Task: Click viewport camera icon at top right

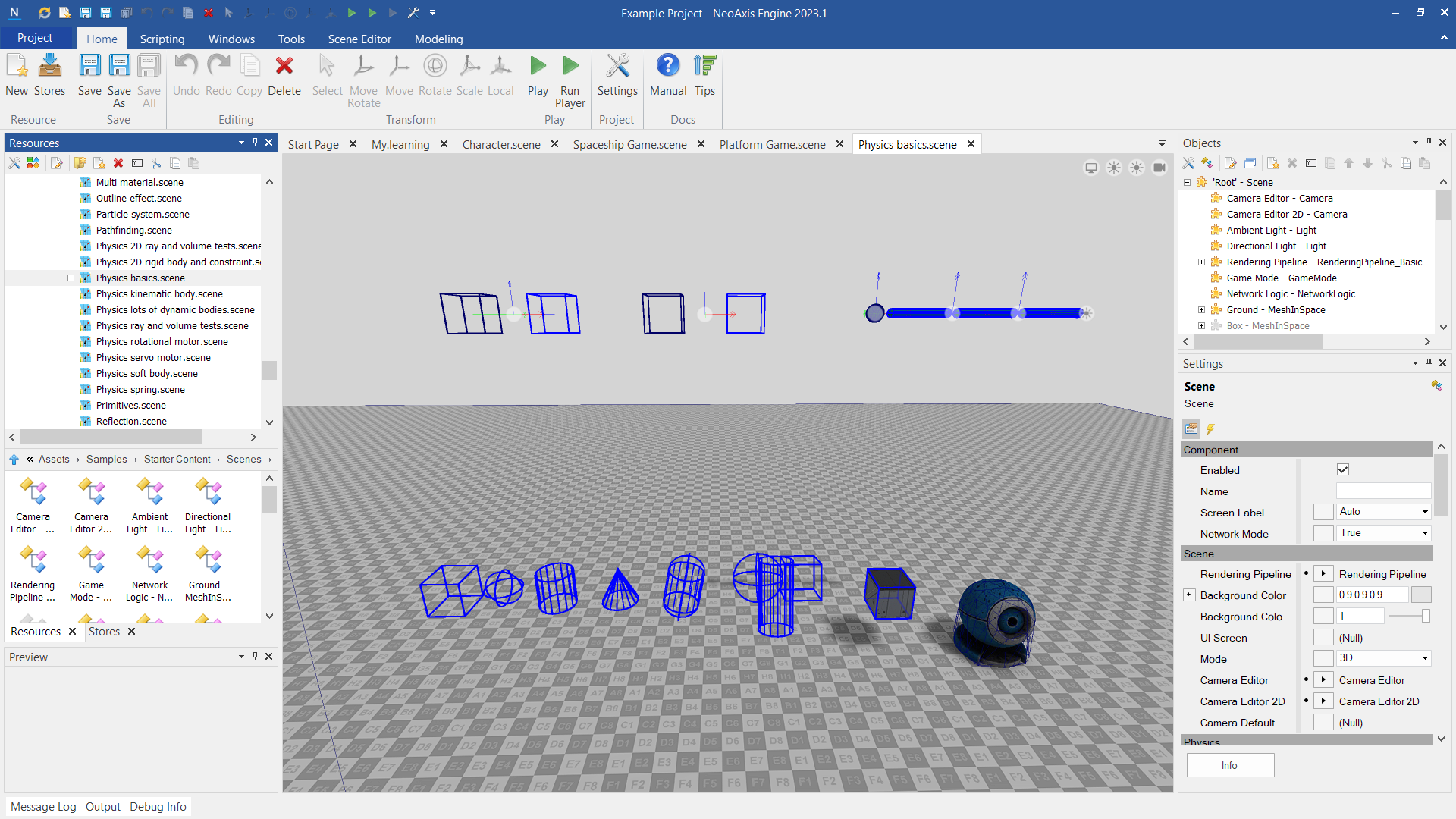Action: click(1159, 168)
